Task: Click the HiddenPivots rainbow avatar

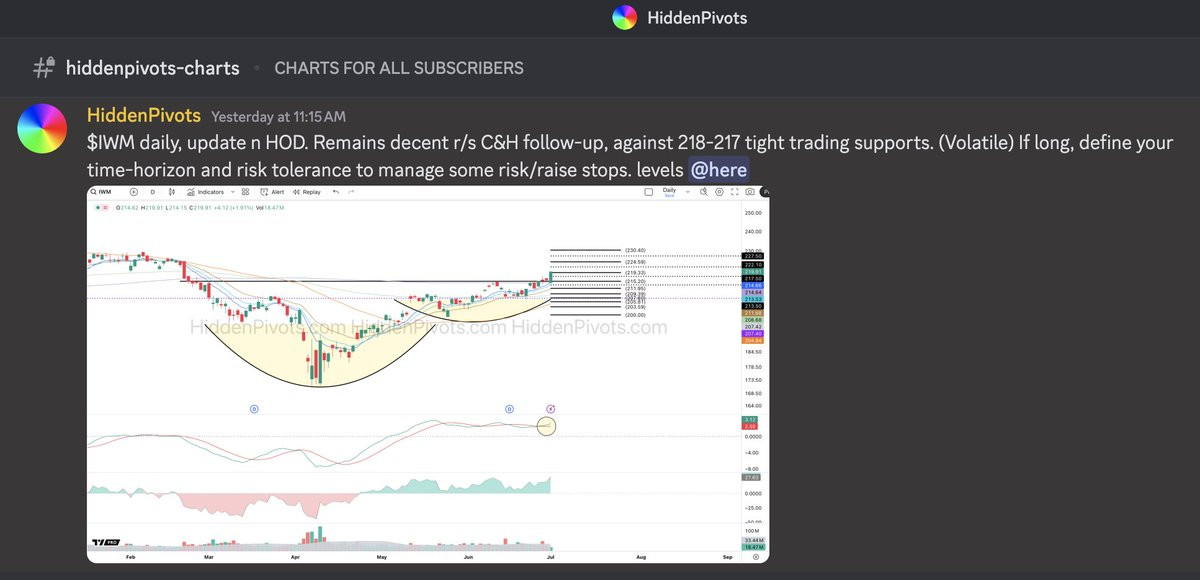Action: tap(43, 129)
